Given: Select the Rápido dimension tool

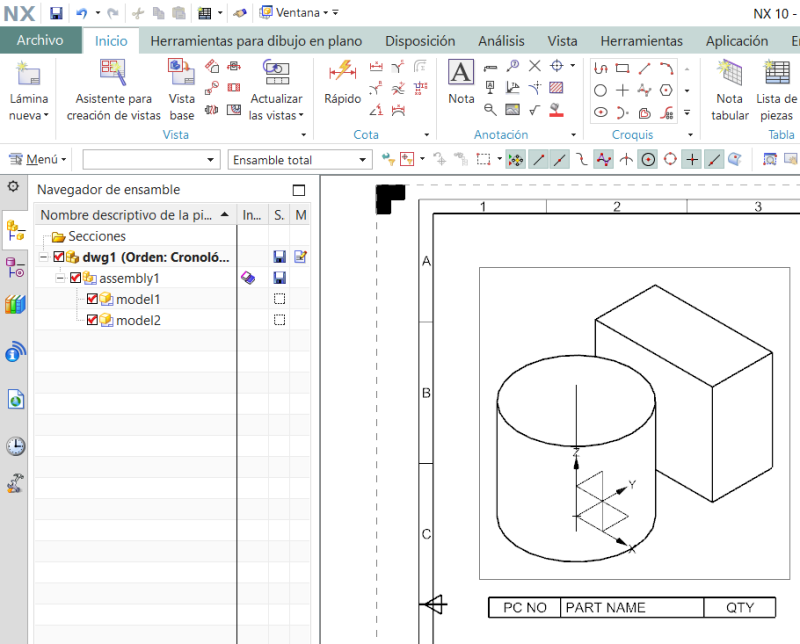Looking at the screenshot, I should [342, 83].
